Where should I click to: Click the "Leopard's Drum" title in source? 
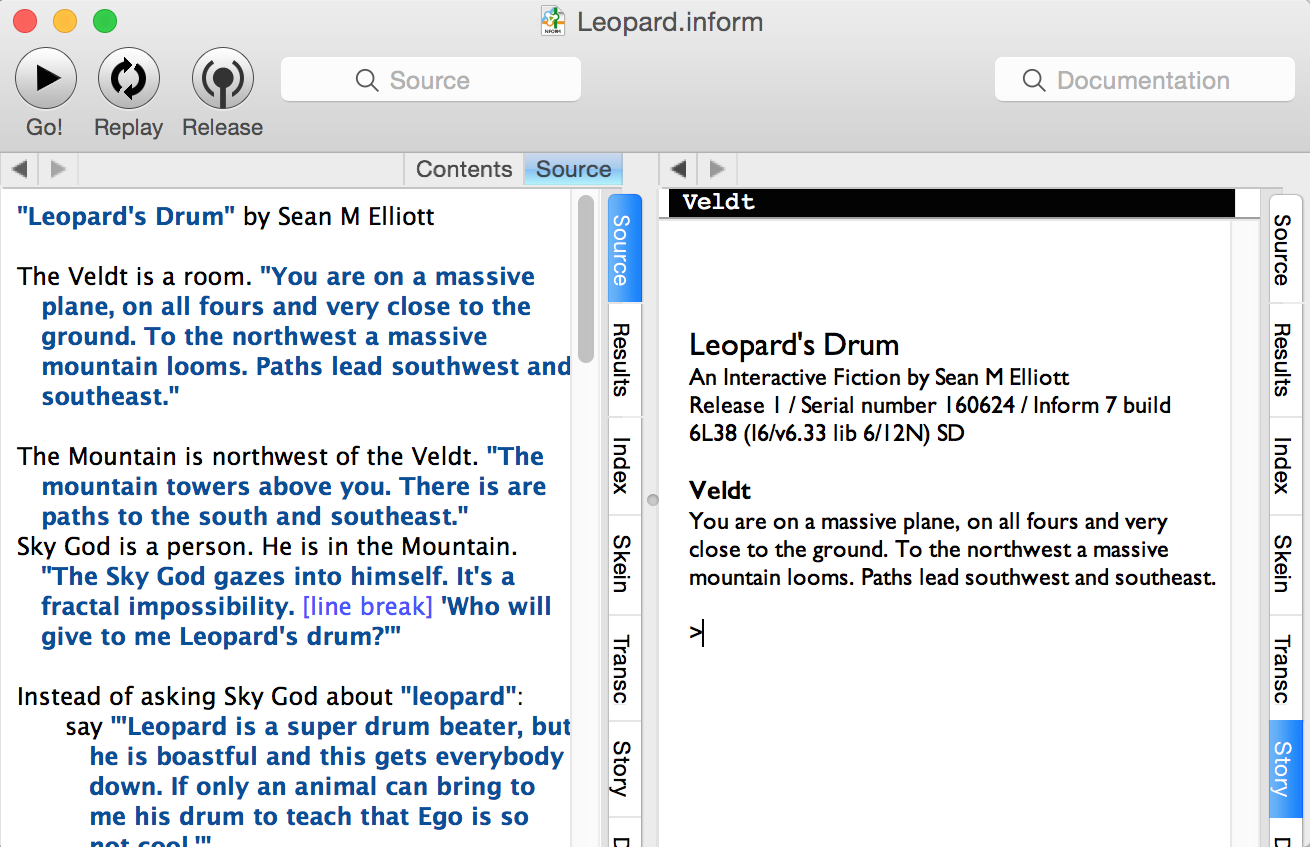pos(126,217)
